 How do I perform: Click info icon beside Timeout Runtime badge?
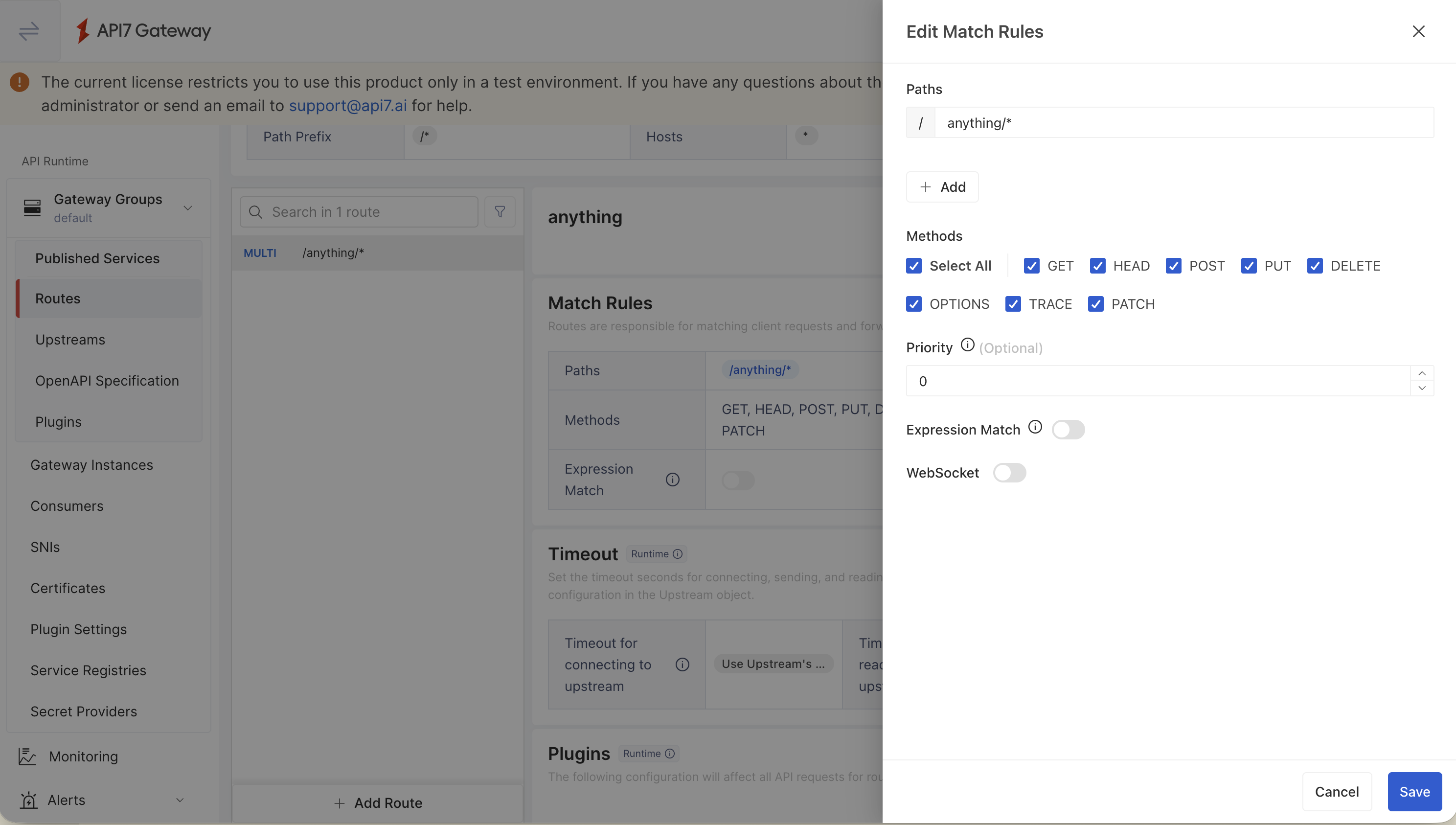678,554
